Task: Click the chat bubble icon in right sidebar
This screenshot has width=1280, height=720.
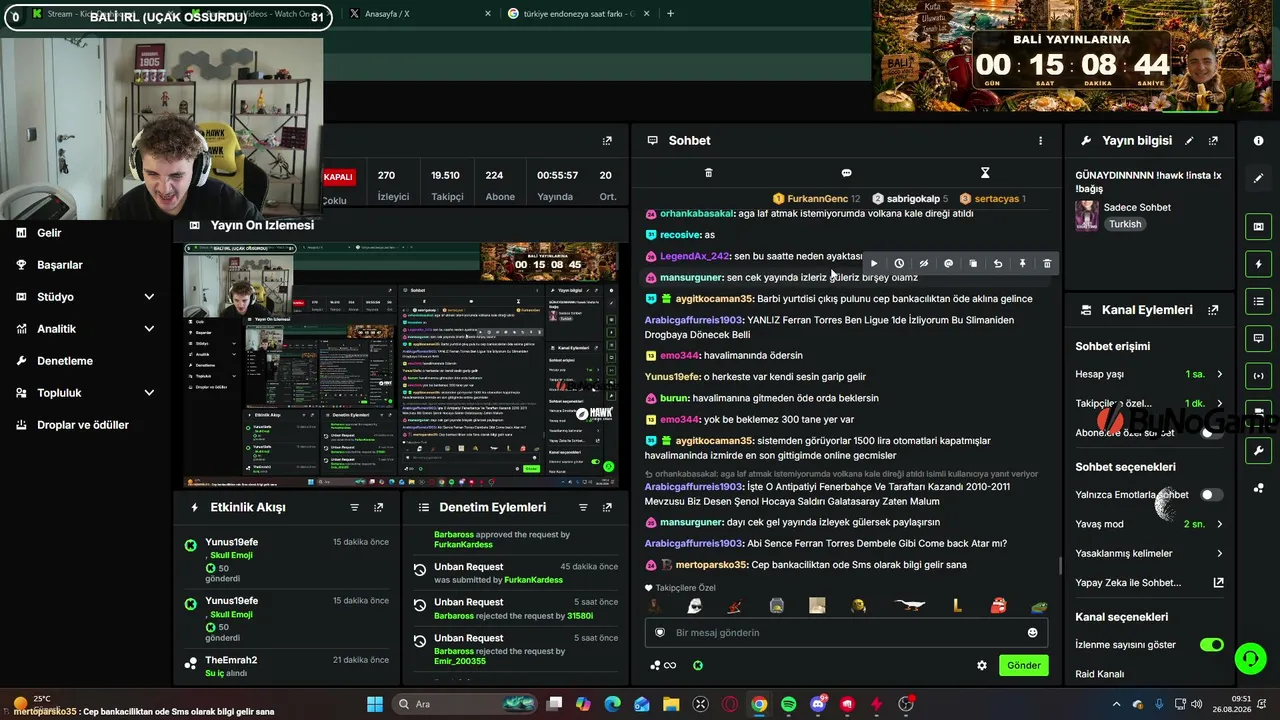Action: (1258, 338)
